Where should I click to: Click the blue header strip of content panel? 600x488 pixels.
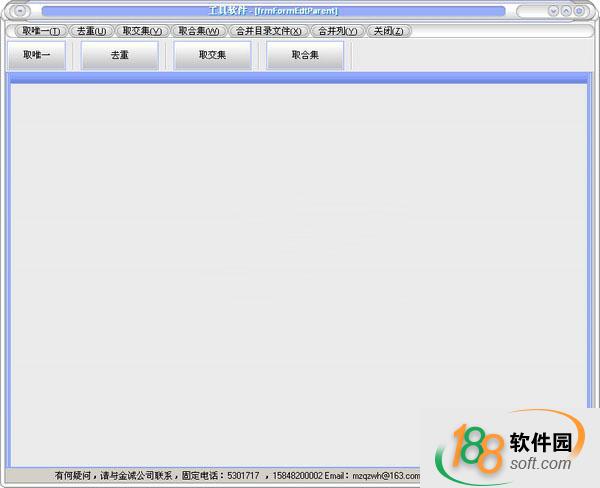pos(298,79)
